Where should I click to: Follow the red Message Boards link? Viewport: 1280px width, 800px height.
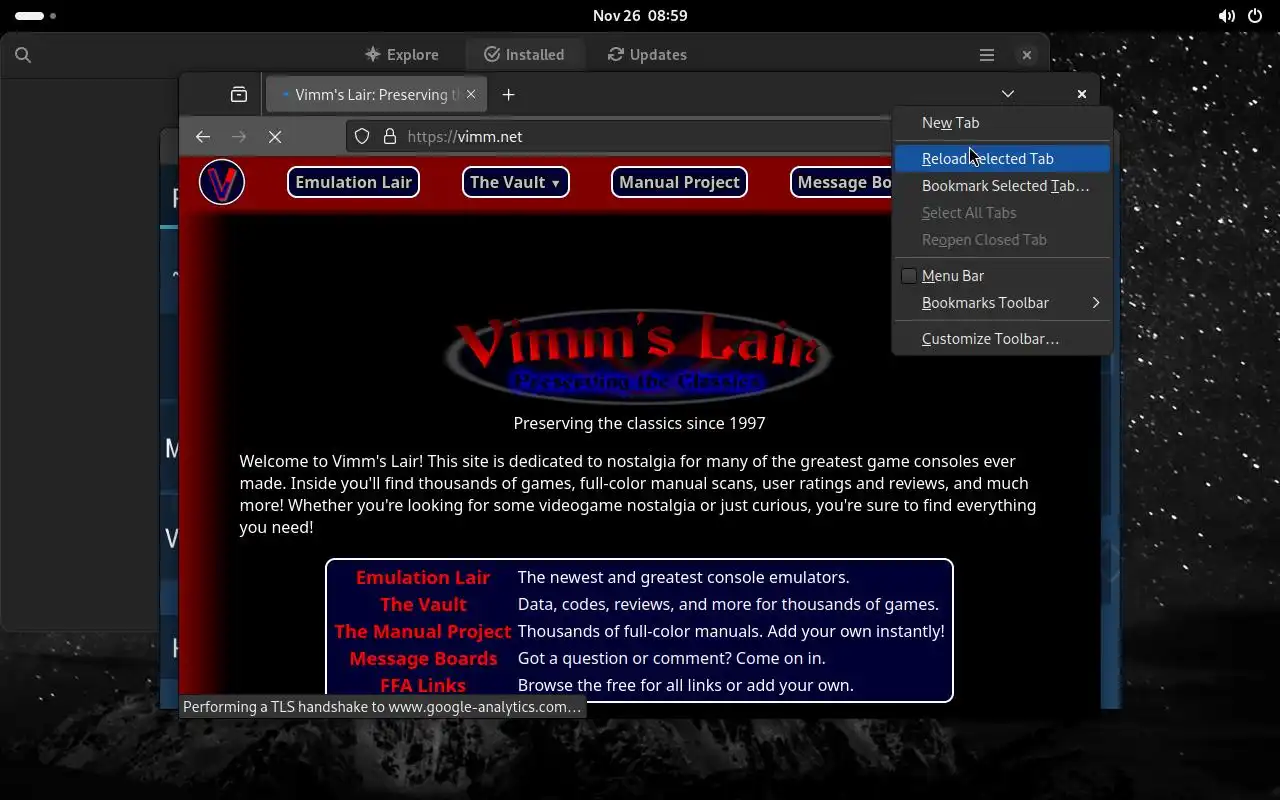[x=423, y=658]
